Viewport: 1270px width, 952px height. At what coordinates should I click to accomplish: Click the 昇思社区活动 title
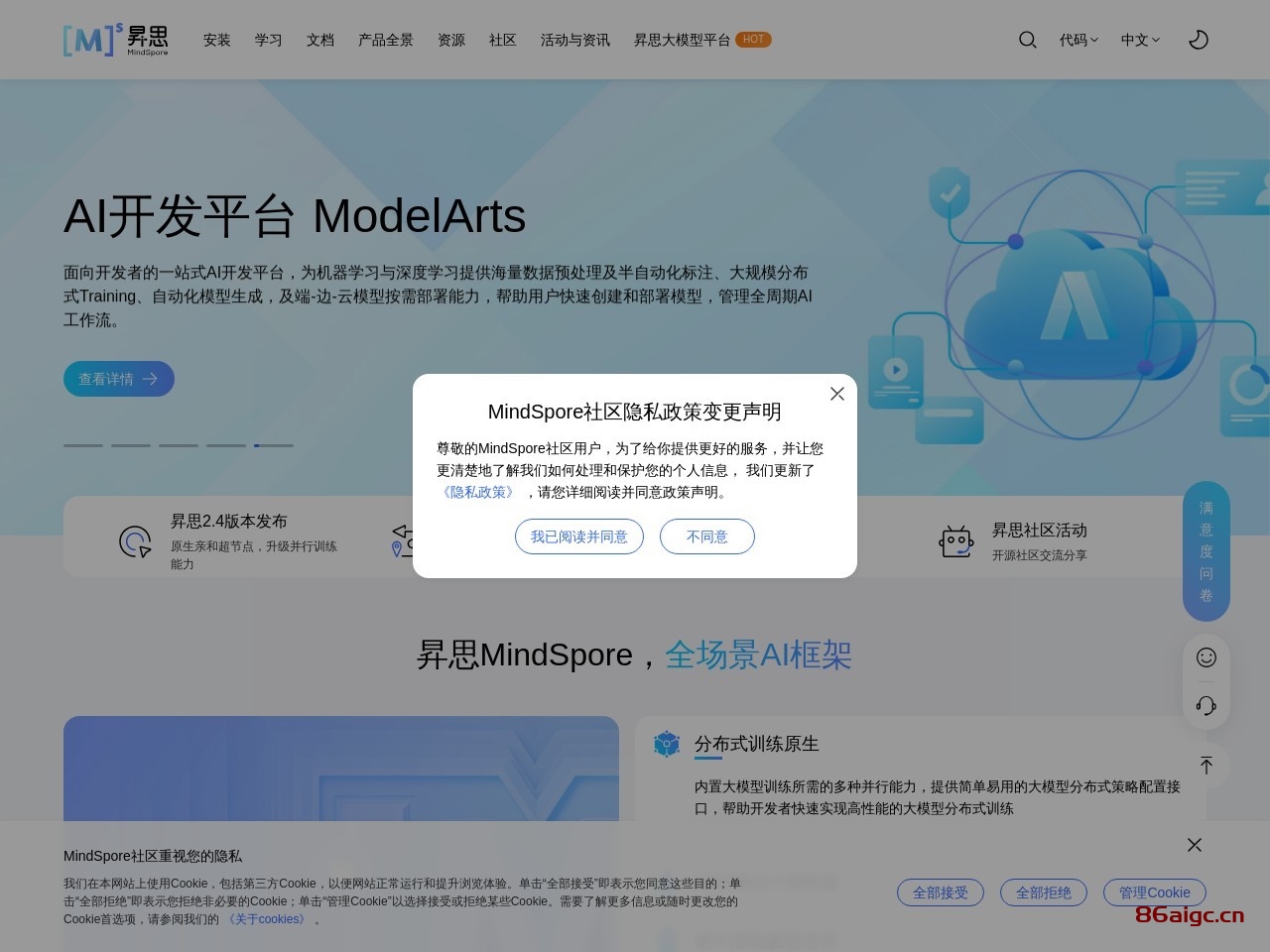[1040, 531]
